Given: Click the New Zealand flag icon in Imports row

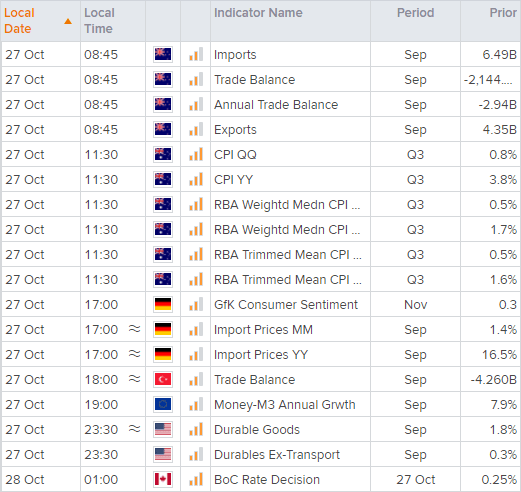Looking at the screenshot, I should point(163,54).
